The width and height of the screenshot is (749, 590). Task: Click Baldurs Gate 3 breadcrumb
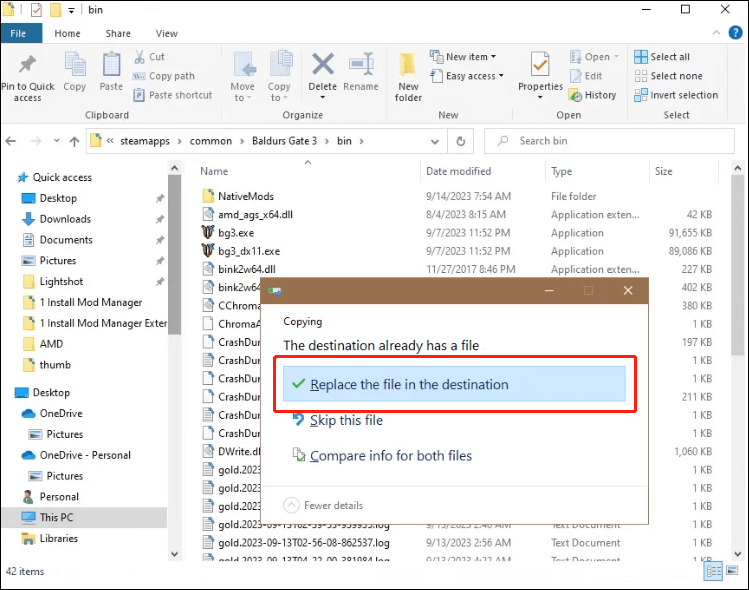click(284, 141)
